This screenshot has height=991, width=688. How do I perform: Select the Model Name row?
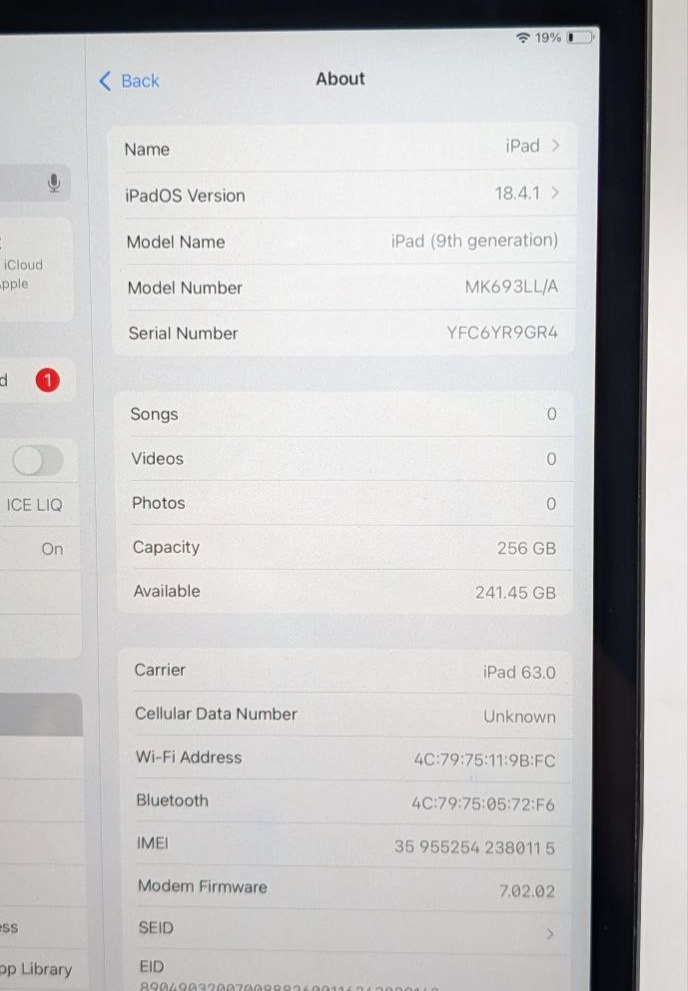pos(344,241)
